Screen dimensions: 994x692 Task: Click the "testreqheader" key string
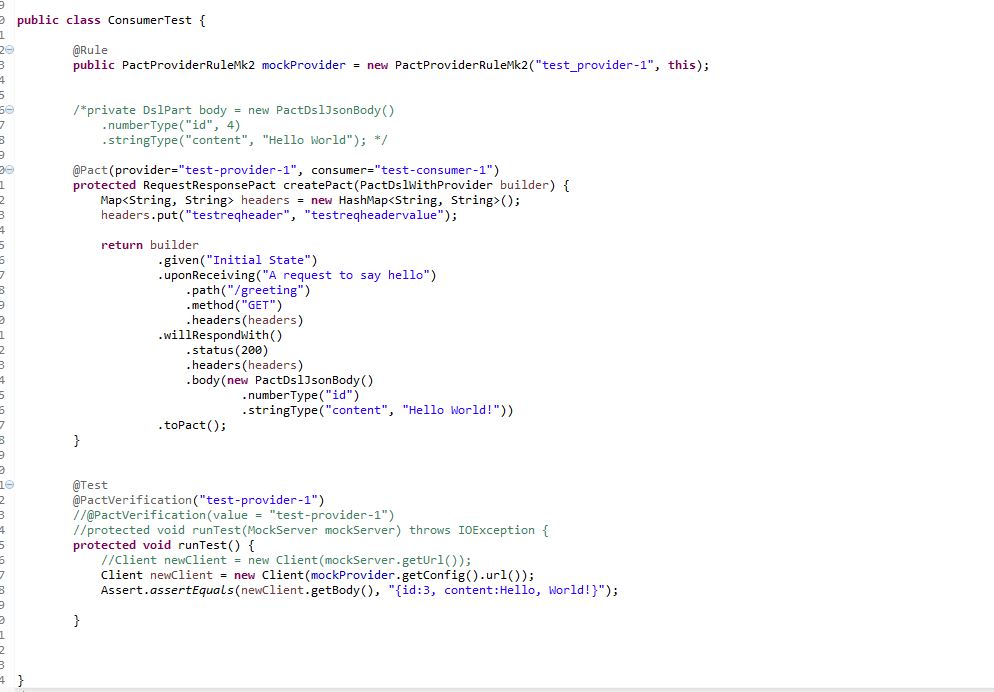click(237, 215)
